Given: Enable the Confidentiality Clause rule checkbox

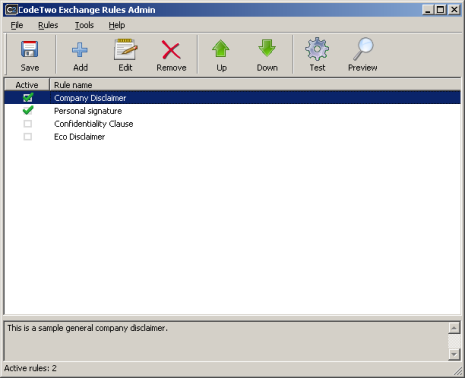Looking at the screenshot, I should (28, 124).
